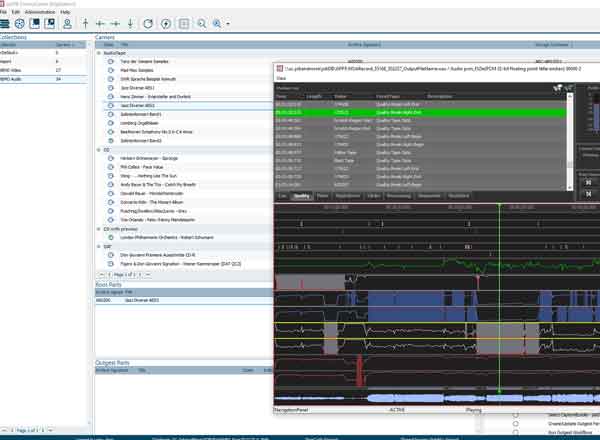The height and width of the screenshot is (440, 600).
Task: Go to last page of Collections list
Action: pos(51,430)
